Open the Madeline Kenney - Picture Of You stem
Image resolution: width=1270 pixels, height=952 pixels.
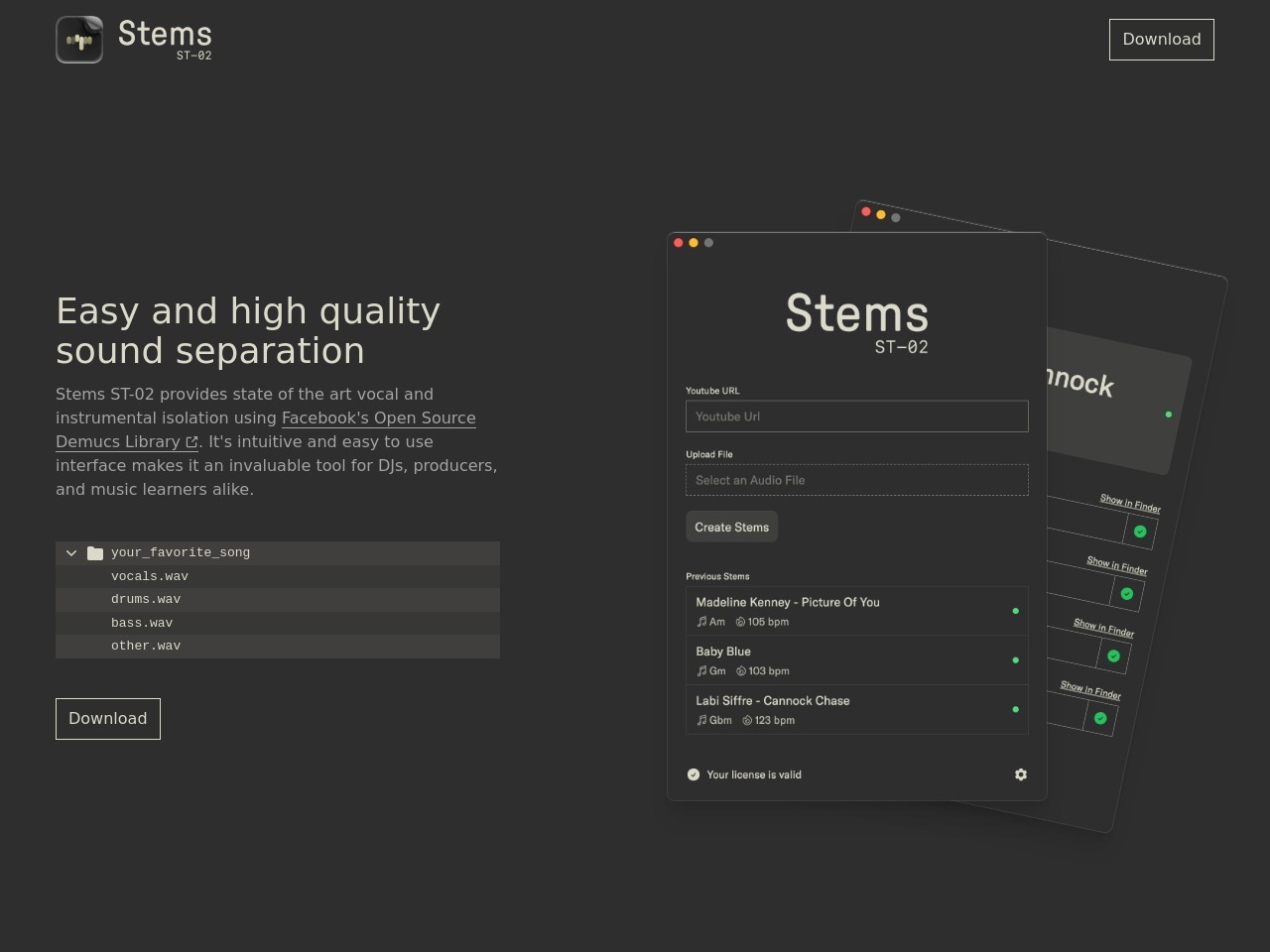tap(857, 611)
